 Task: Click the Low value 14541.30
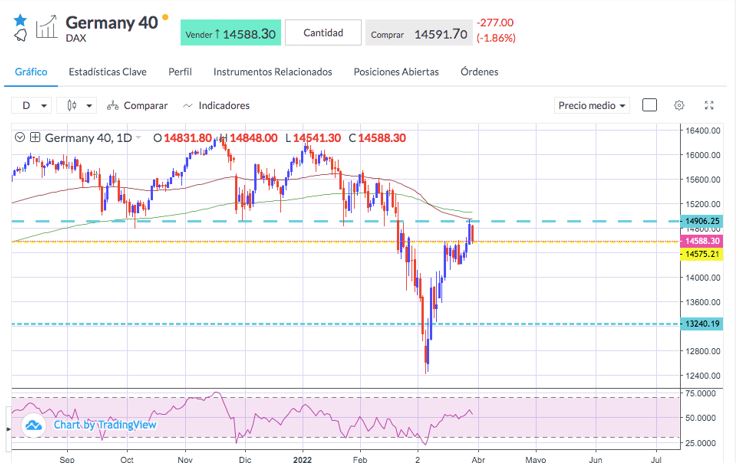click(x=317, y=138)
